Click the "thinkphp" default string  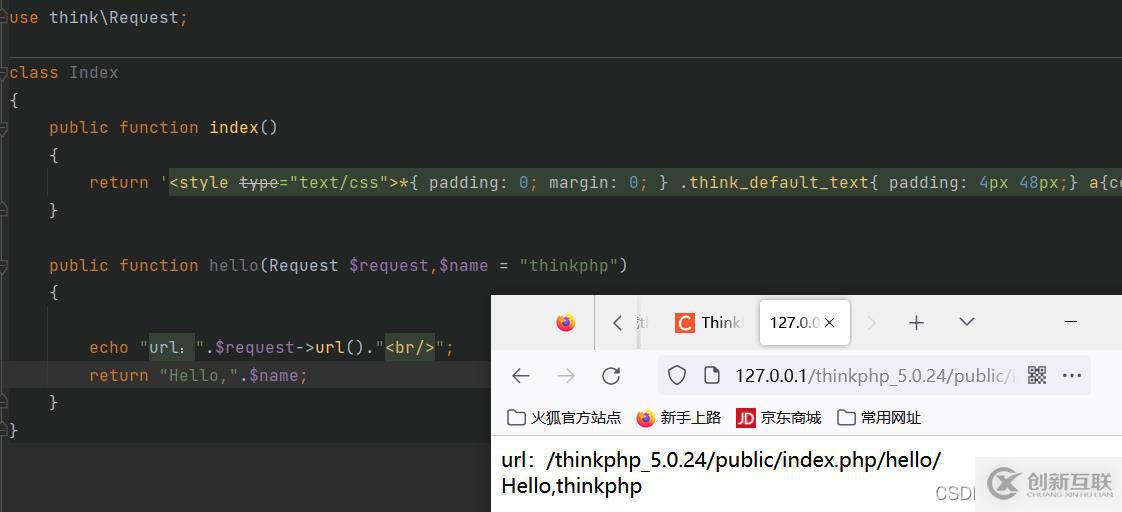click(x=568, y=265)
